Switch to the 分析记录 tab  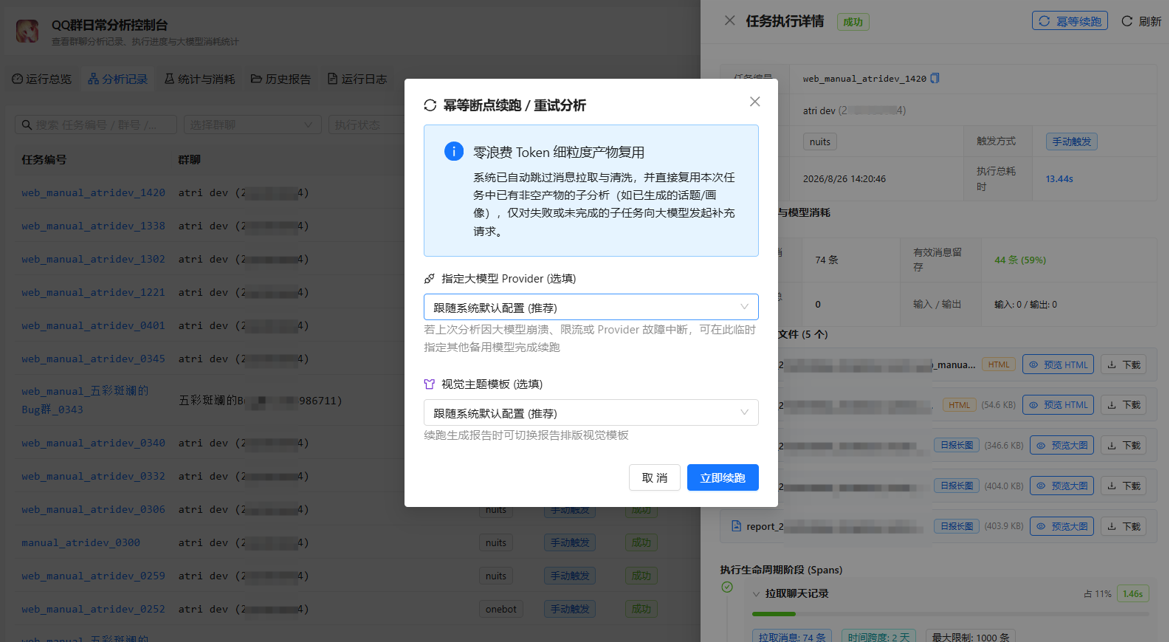click(118, 79)
